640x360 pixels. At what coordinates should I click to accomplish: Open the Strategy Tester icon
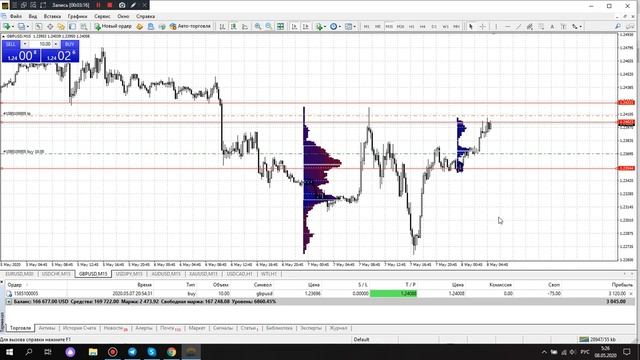pyautogui.click(x=84, y=27)
